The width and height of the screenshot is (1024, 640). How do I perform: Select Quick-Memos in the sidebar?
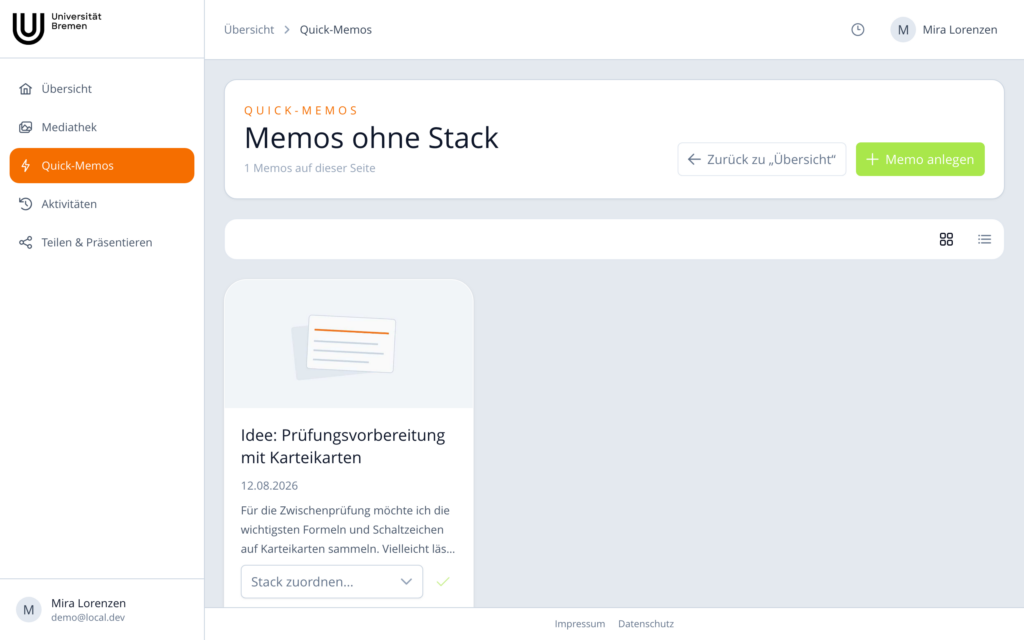pos(102,165)
